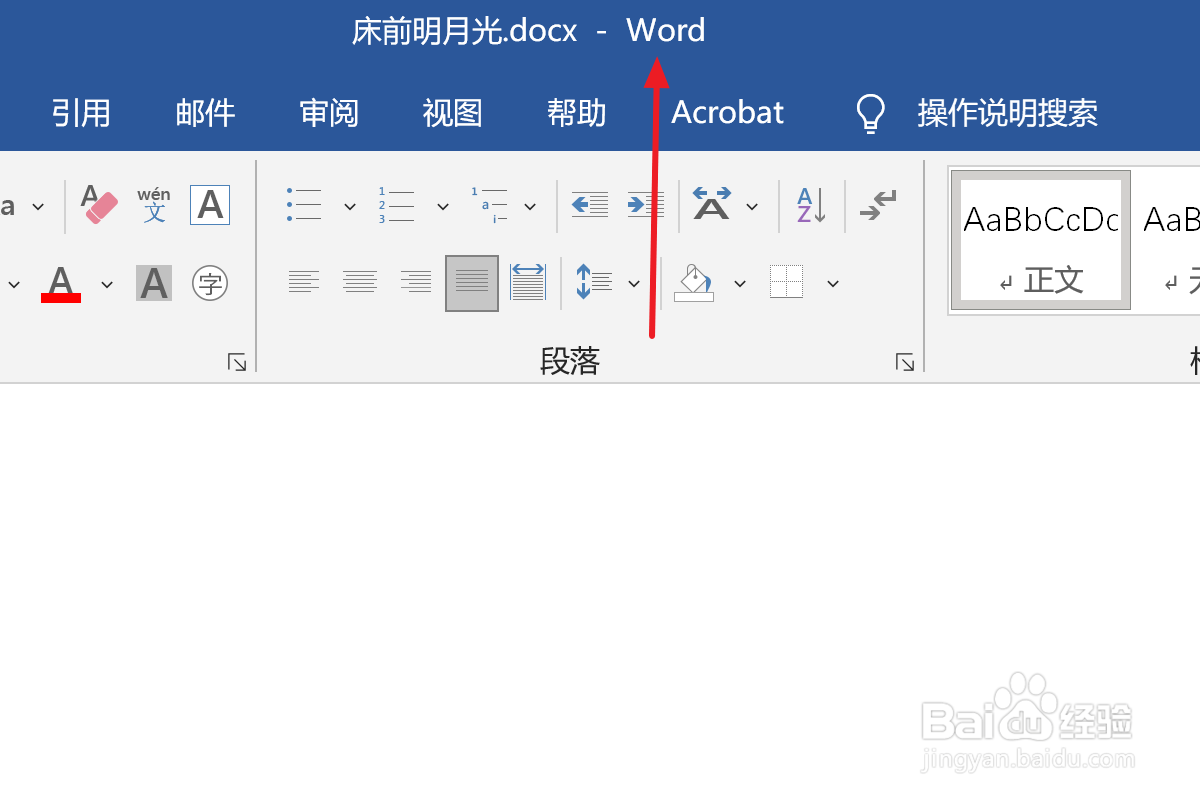Image resolution: width=1200 pixels, height=800 pixels.
Task: Click the Enclose Characters 字 icon
Action: click(x=210, y=284)
